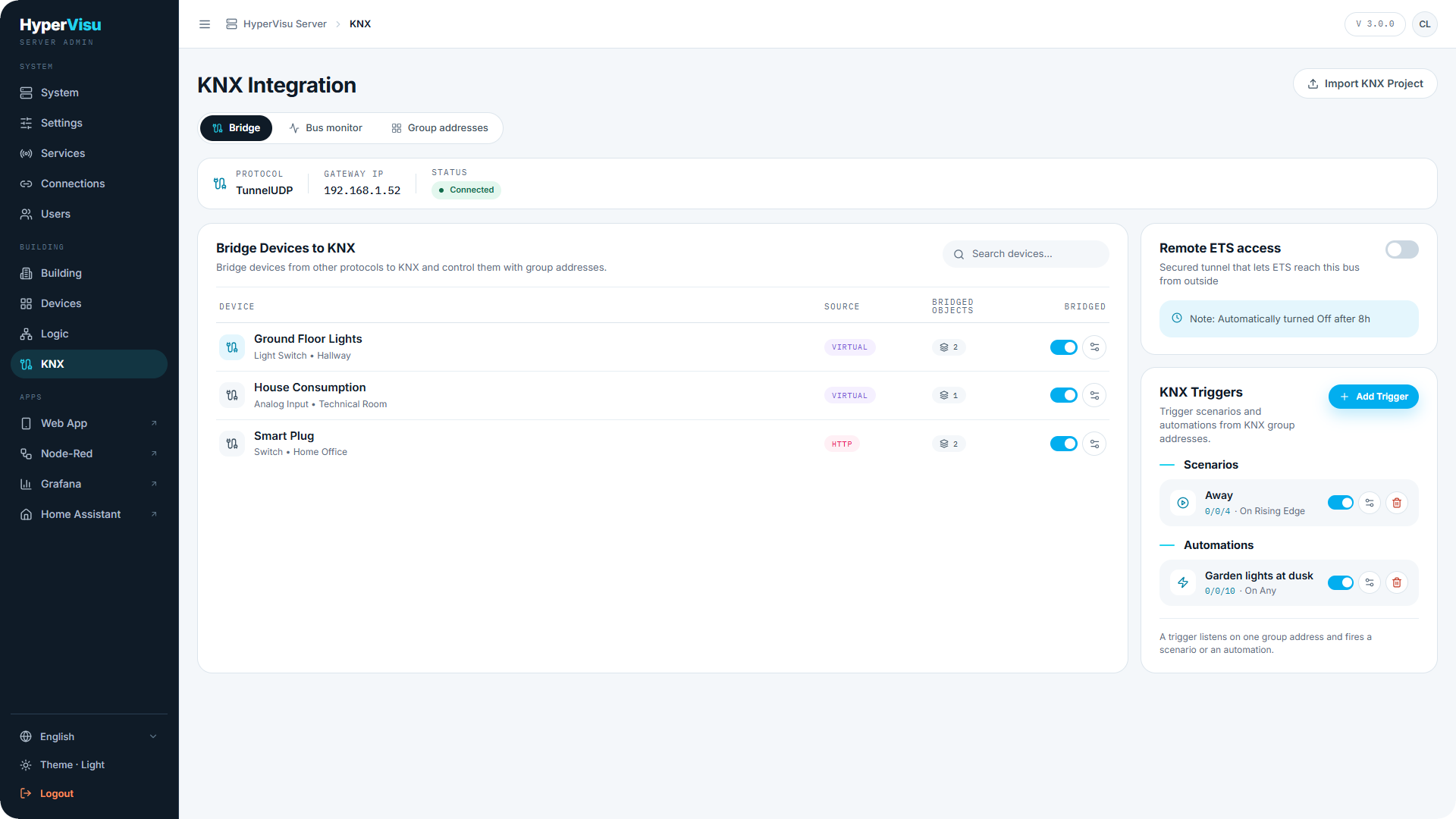Toggle bridged switch for House Consumption
This screenshot has height=819, width=1456.
pyautogui.click(x=1063, y=396)
